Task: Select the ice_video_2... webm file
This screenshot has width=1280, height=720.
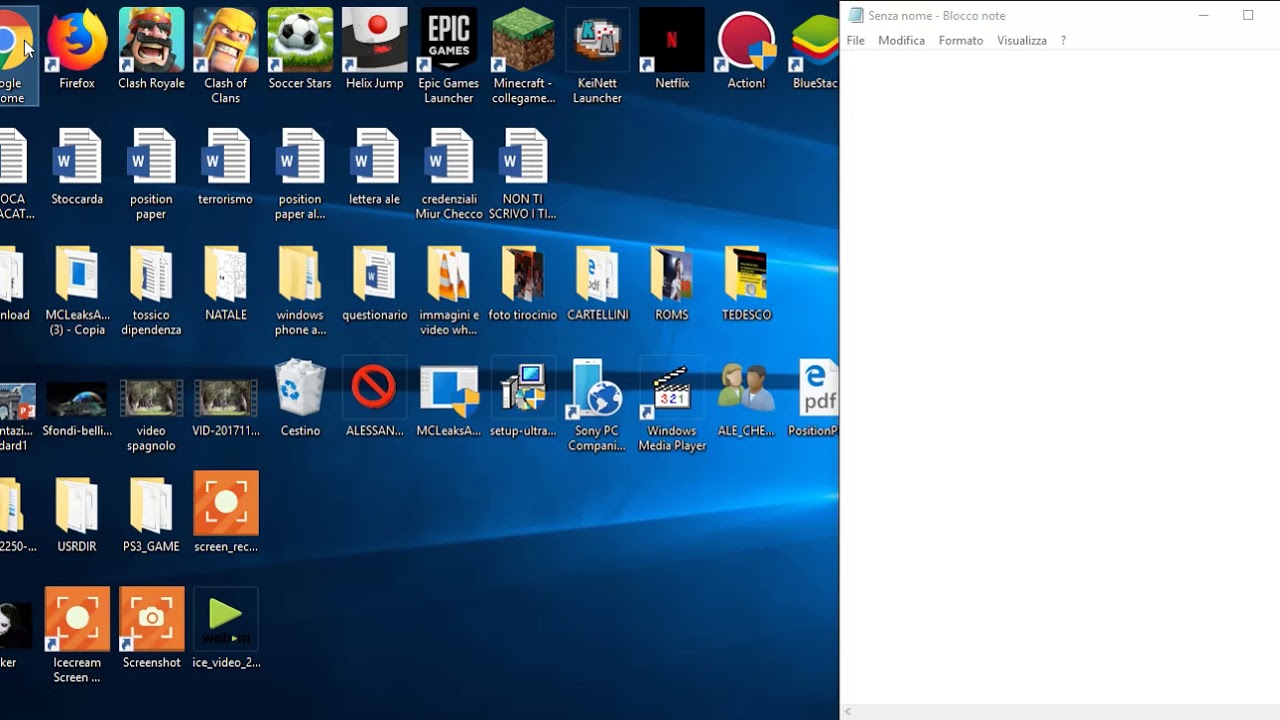Action: 226,628
